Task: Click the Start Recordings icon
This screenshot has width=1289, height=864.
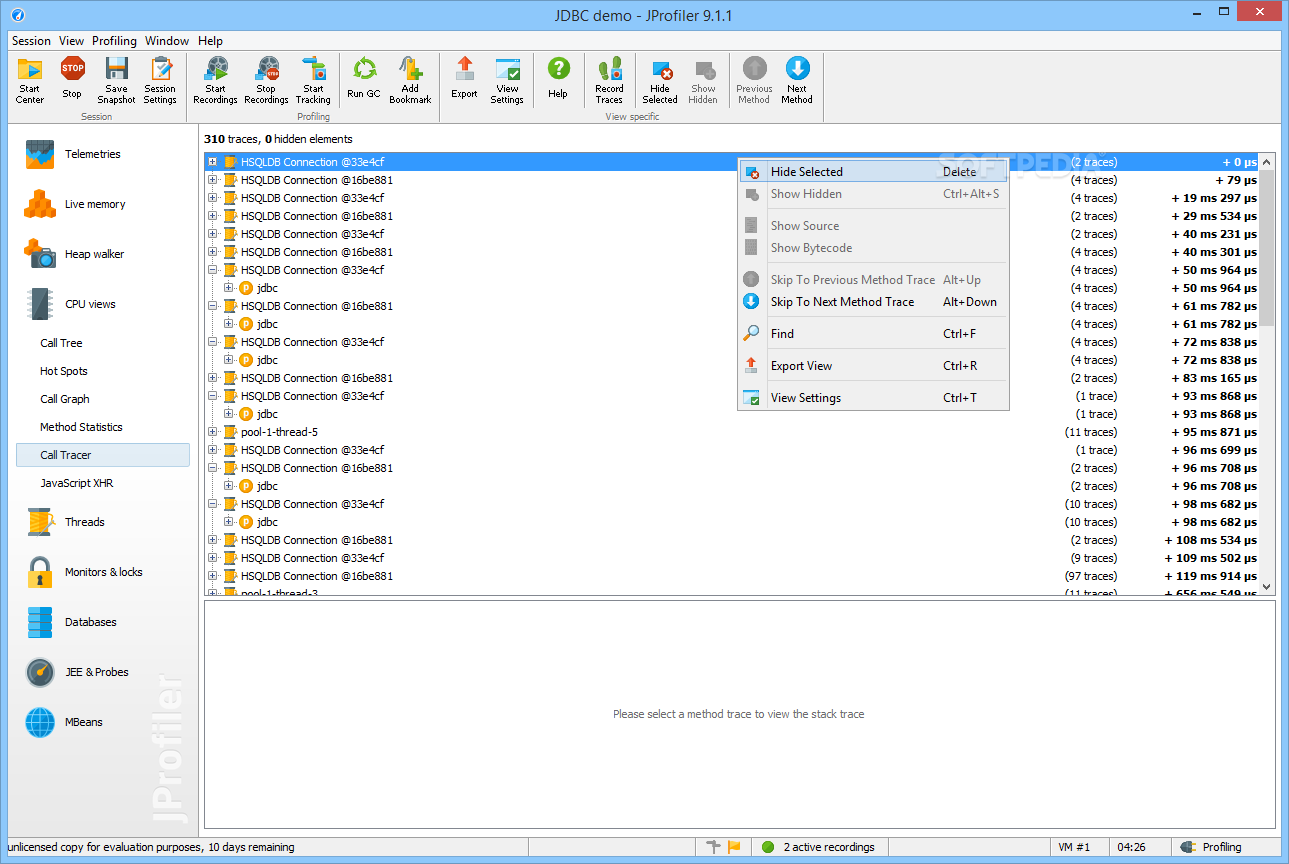Action: click(x=215, y=68)
